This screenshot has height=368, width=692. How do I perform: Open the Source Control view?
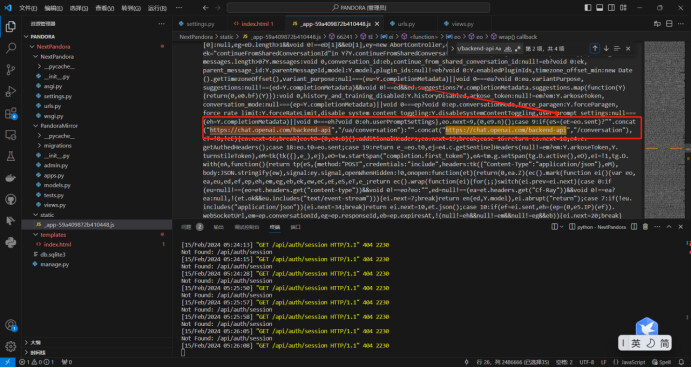click(11, 69)
